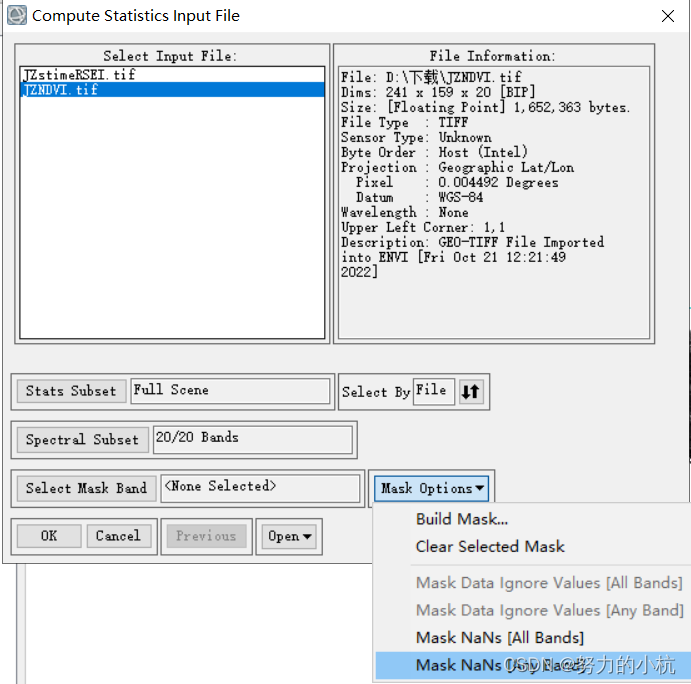Choose Mask Data Ignore Values [All Bands]

click(549, 583)
